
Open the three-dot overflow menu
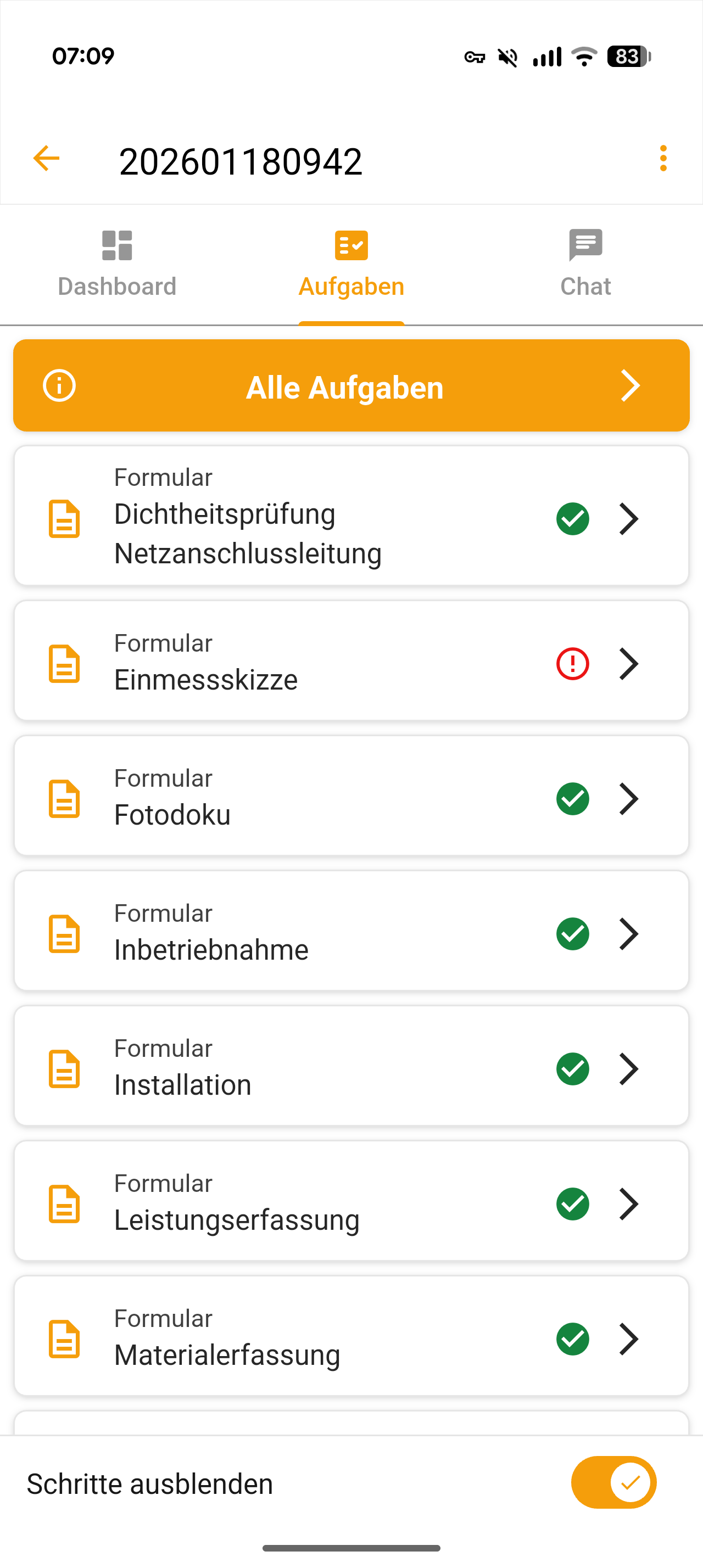pyautogui.click(x=663, y=159)
